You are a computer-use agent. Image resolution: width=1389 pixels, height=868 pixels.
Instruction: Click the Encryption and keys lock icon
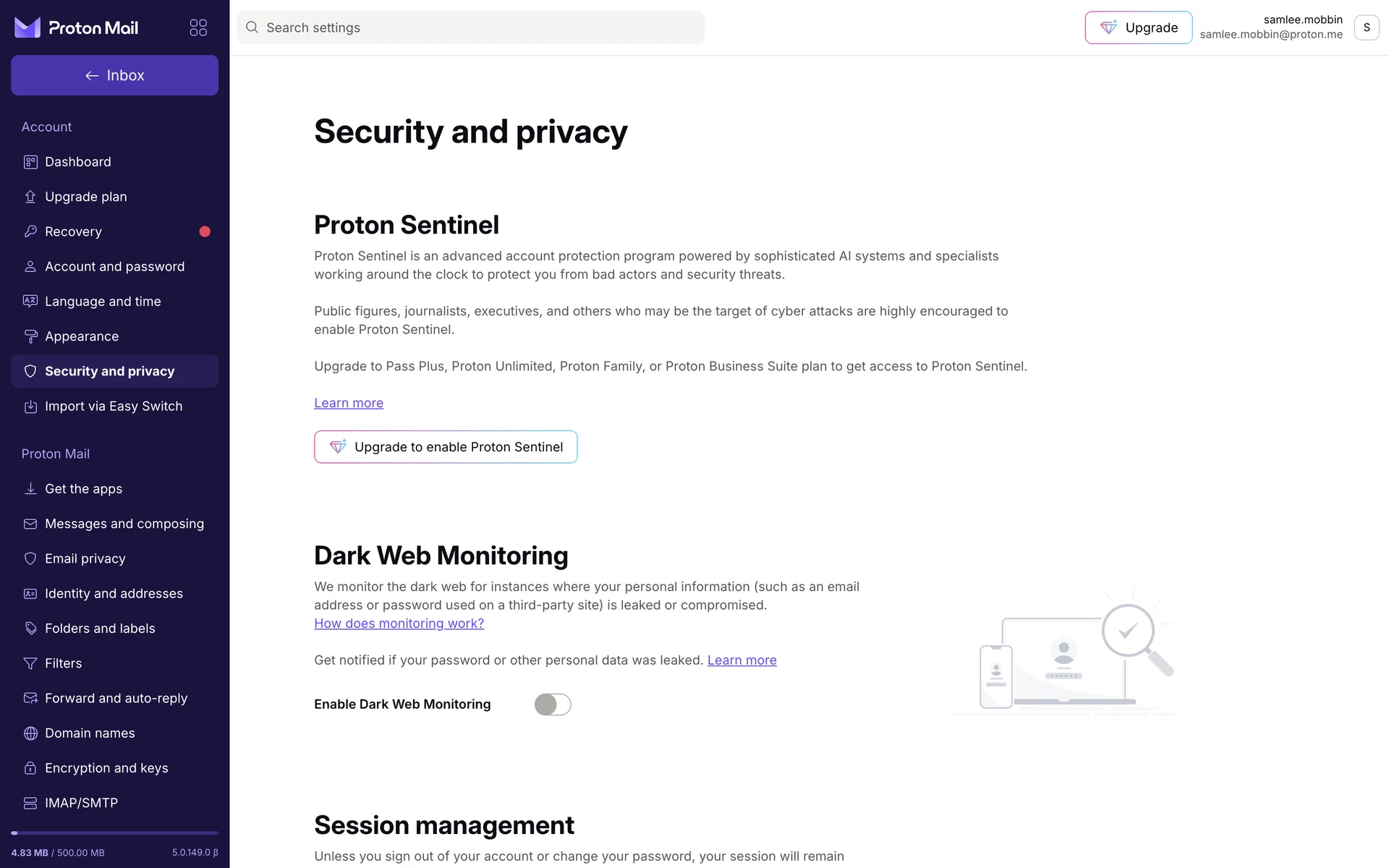[30, 768]
